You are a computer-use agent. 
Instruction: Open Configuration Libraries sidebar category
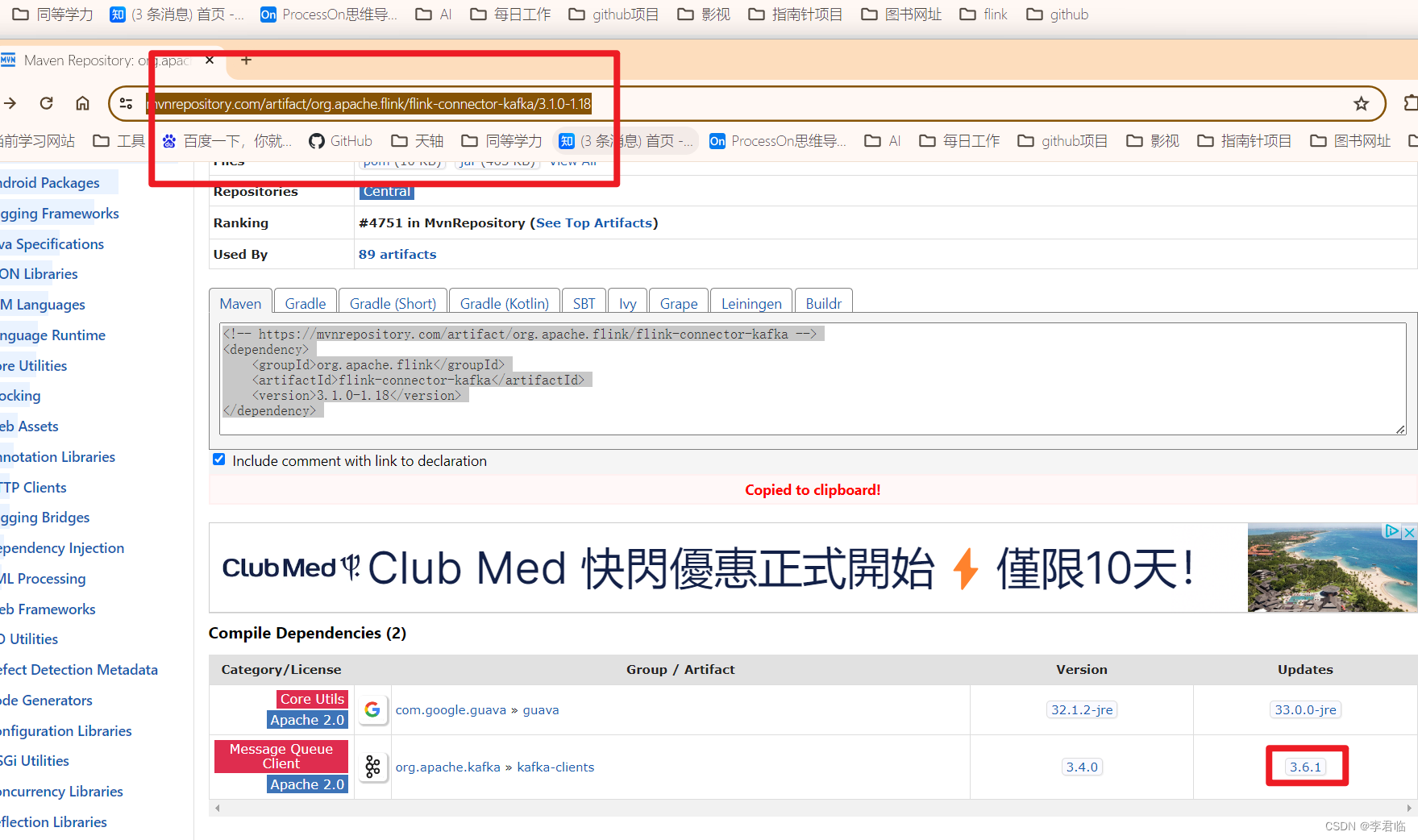tap(66, 731)
